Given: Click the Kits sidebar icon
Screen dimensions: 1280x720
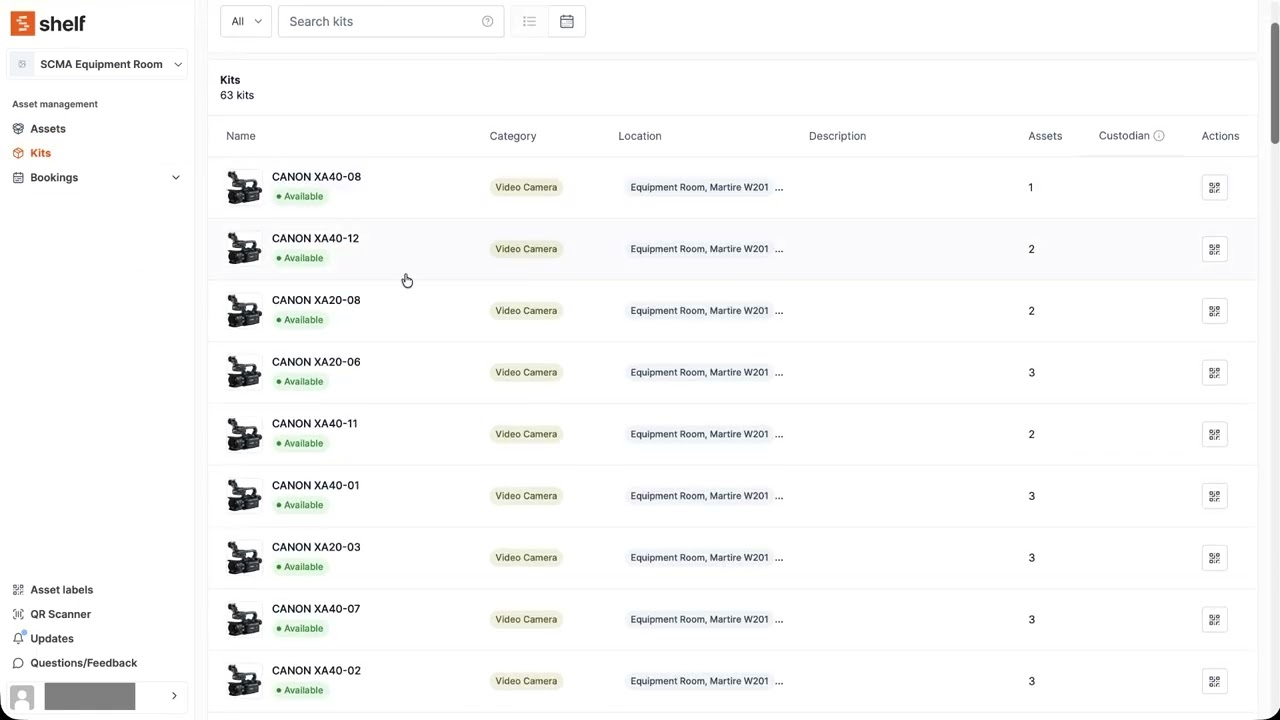Looking at the screenshot, I should pyautogui.click(x=18, y=153).
